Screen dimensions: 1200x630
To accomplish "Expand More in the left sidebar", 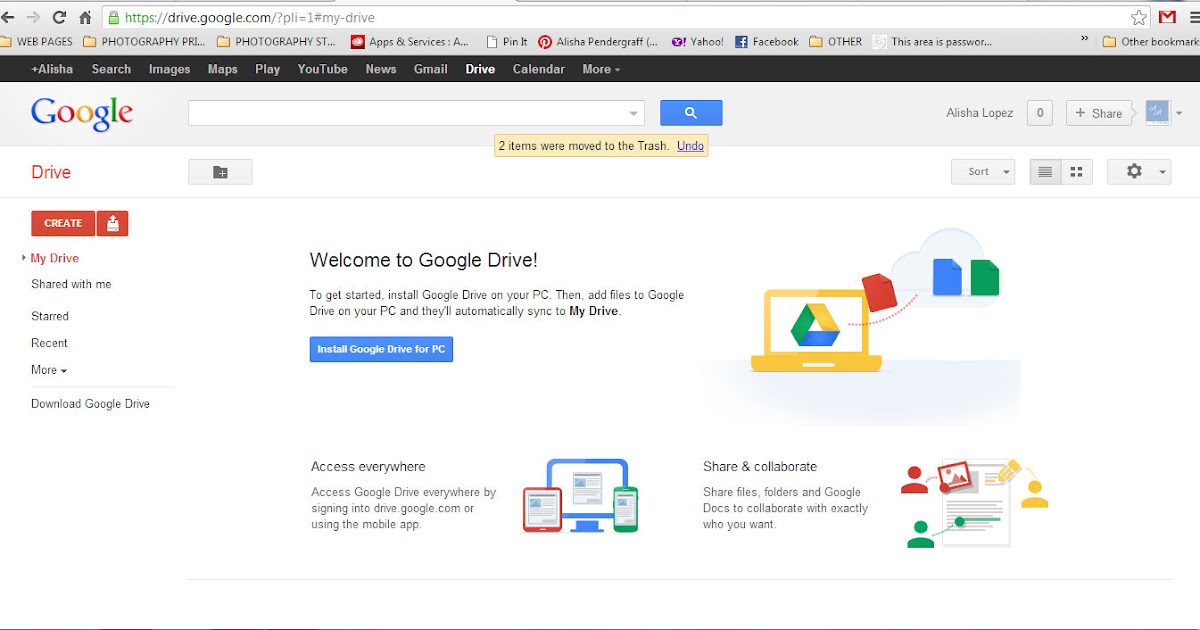I will point(49,370).
